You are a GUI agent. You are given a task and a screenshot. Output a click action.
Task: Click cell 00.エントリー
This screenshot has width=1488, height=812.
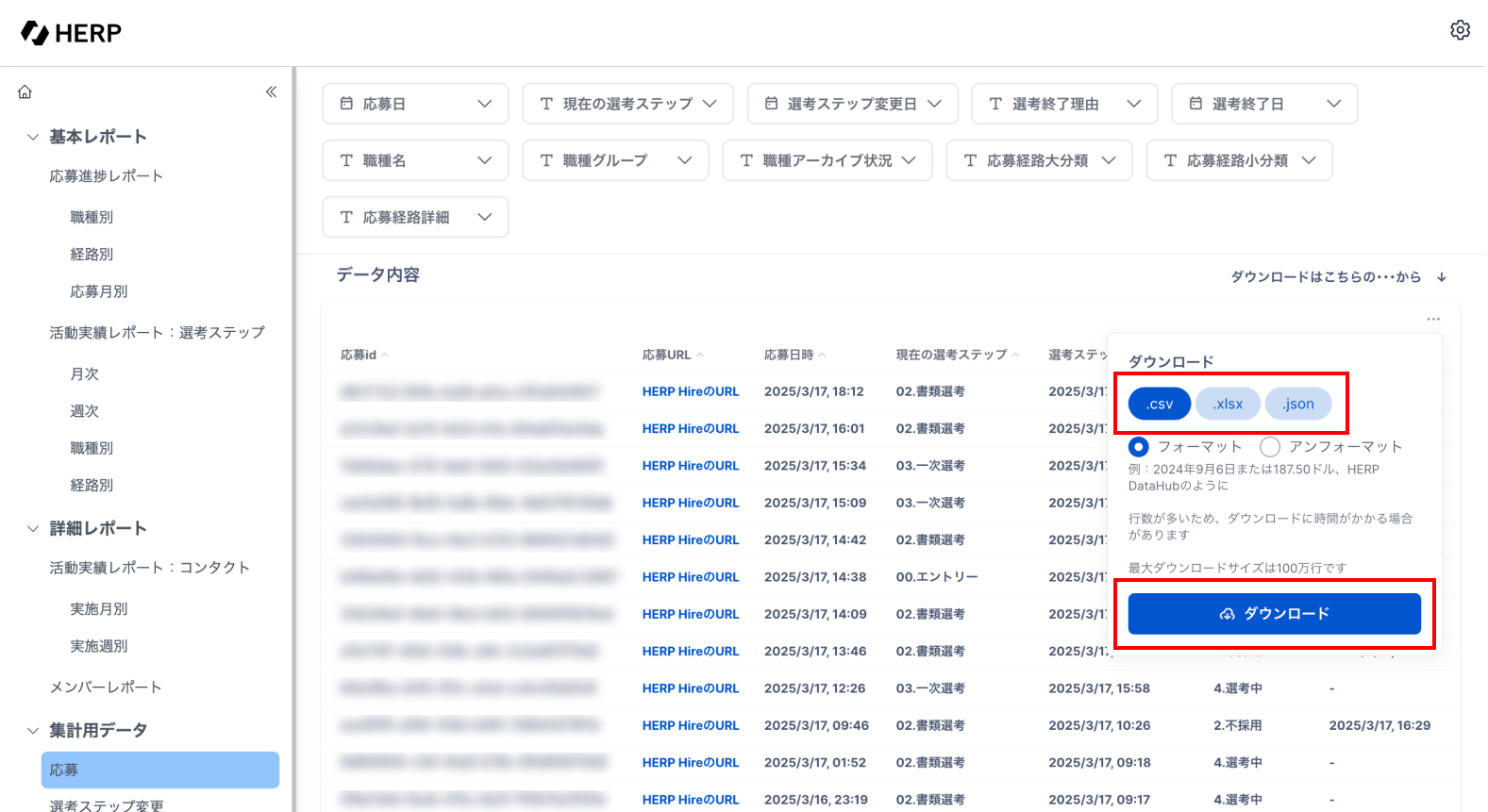coord(937,577)
